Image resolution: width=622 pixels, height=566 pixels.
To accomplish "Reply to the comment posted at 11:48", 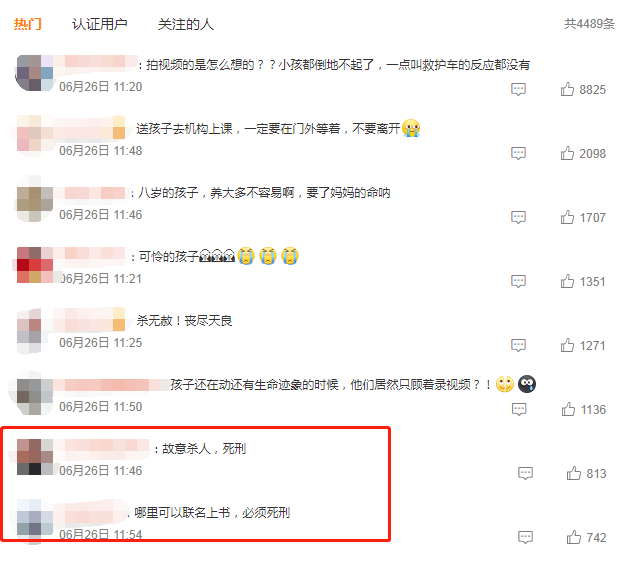I will [x=518, y=153].
